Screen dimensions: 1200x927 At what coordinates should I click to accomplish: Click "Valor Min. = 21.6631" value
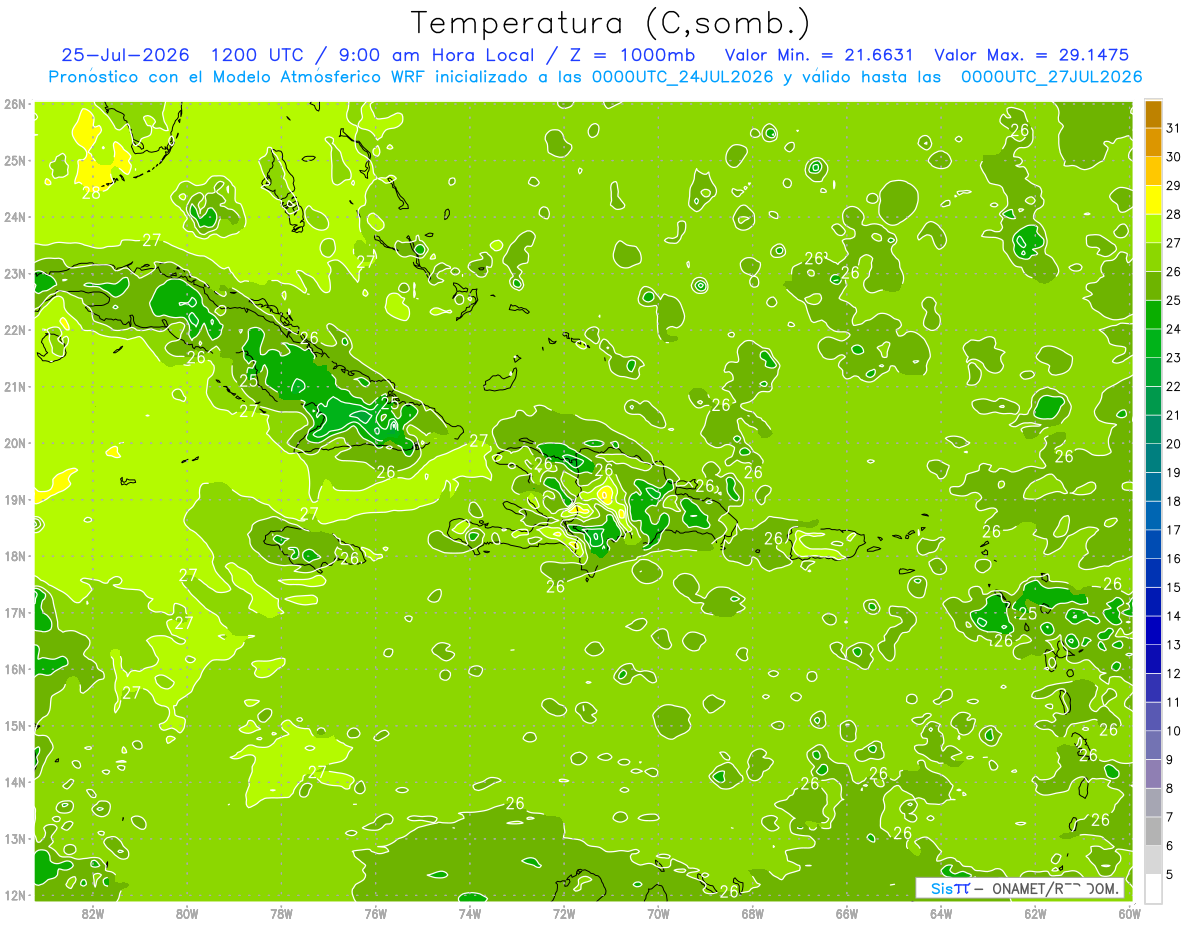pos(819,55)
